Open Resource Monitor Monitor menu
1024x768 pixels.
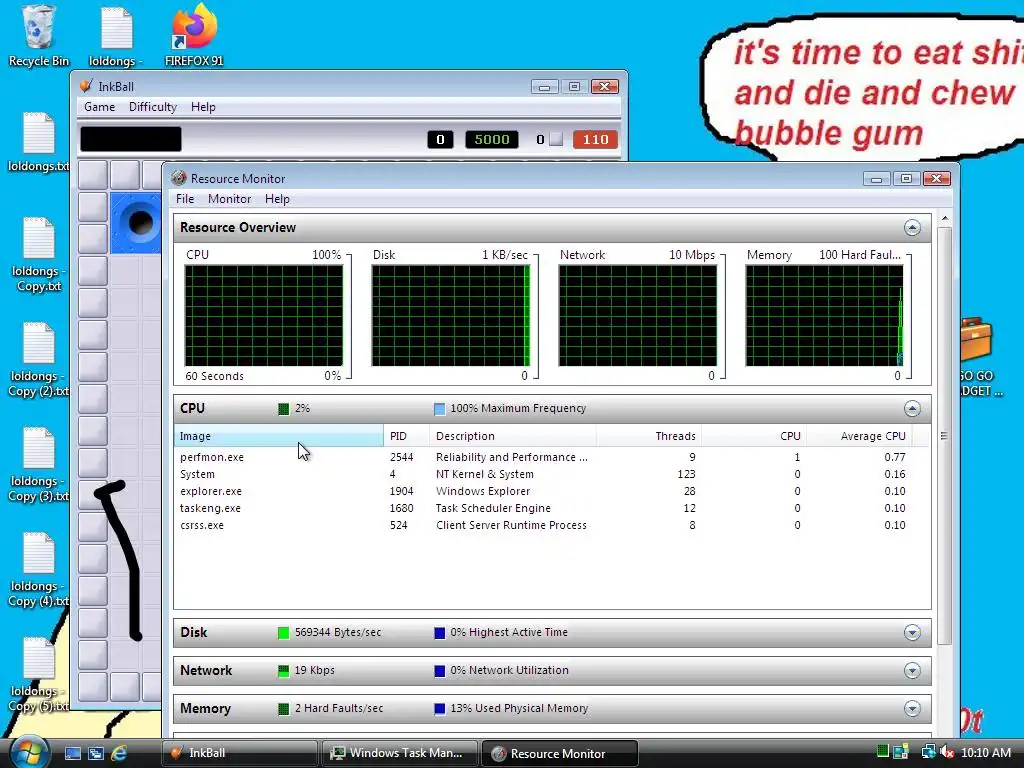tap(229, 199)
